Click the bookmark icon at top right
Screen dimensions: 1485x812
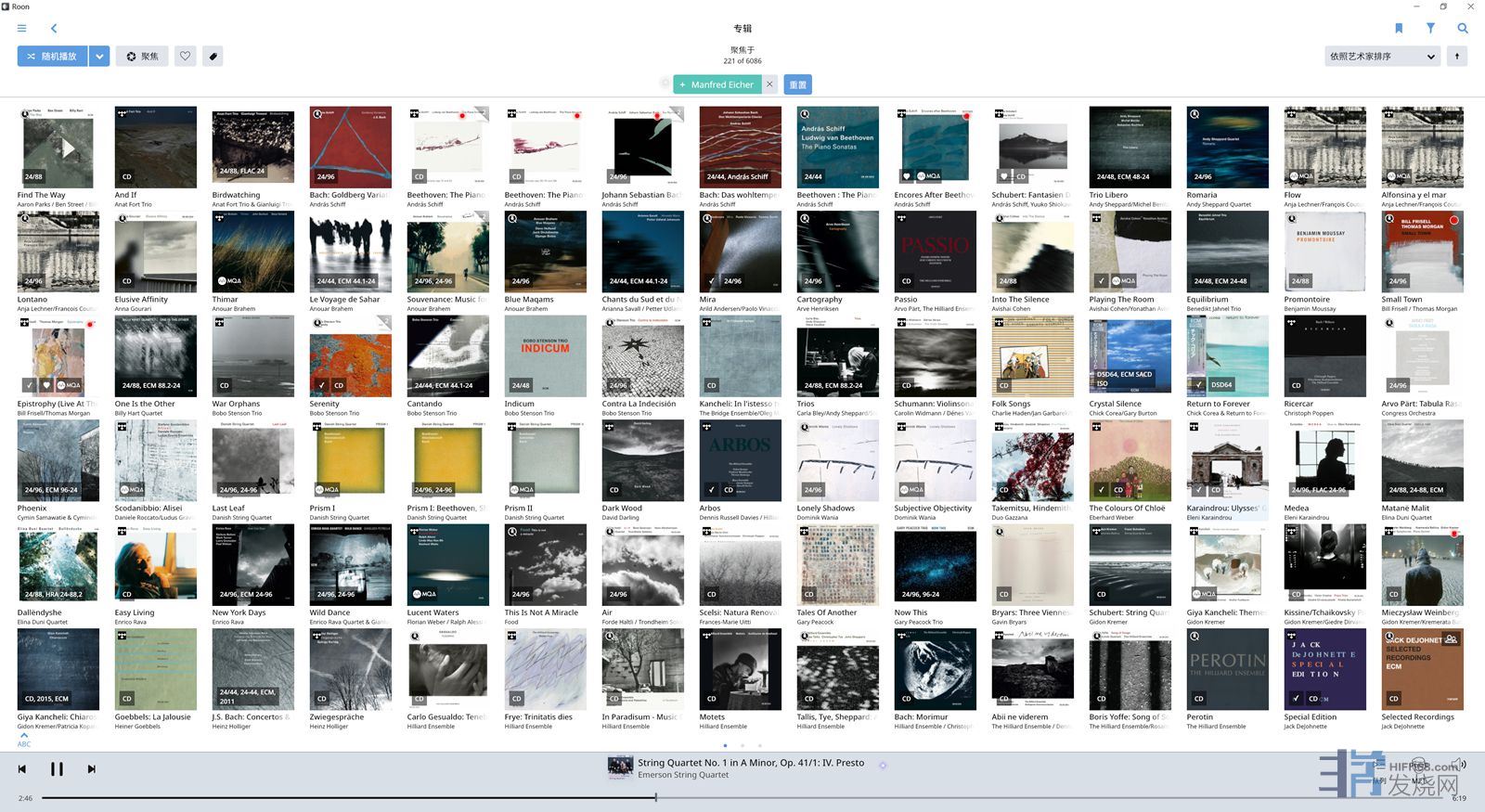pyautogui.click(x=1399, y=29)
